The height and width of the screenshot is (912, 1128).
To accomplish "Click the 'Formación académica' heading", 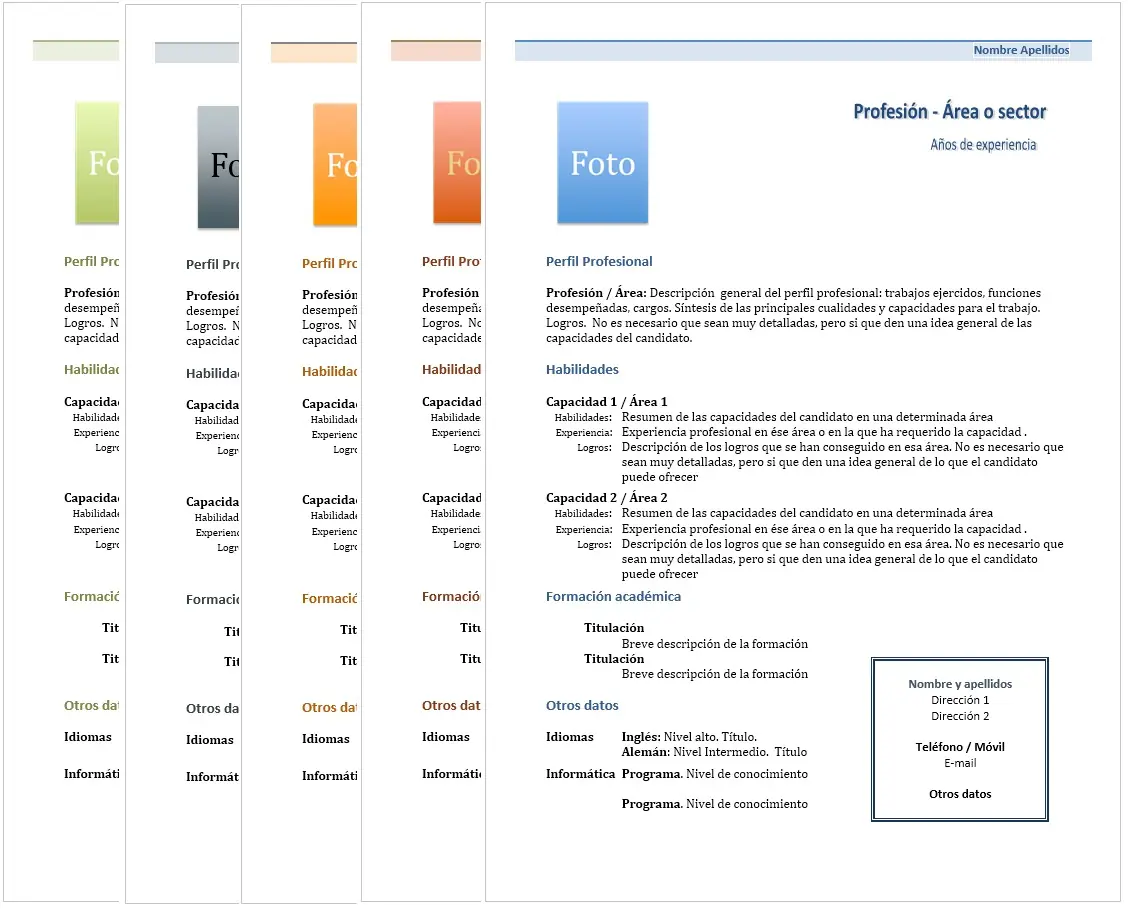I will (x=613, y=597).
